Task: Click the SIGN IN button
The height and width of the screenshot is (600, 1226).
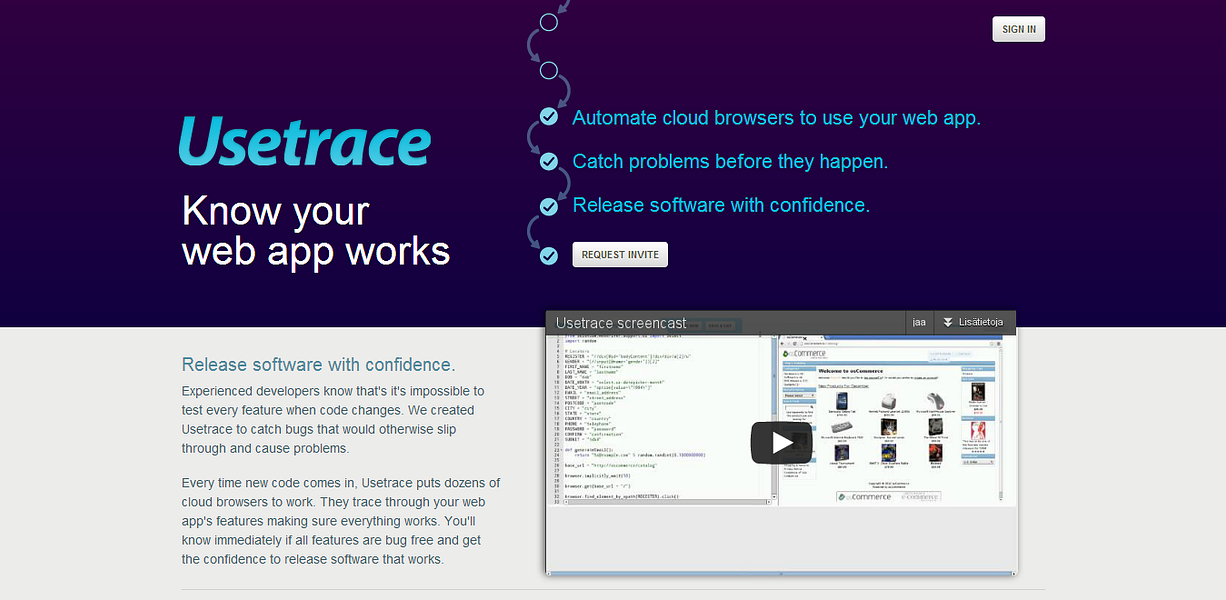Action: [1018, 29]
